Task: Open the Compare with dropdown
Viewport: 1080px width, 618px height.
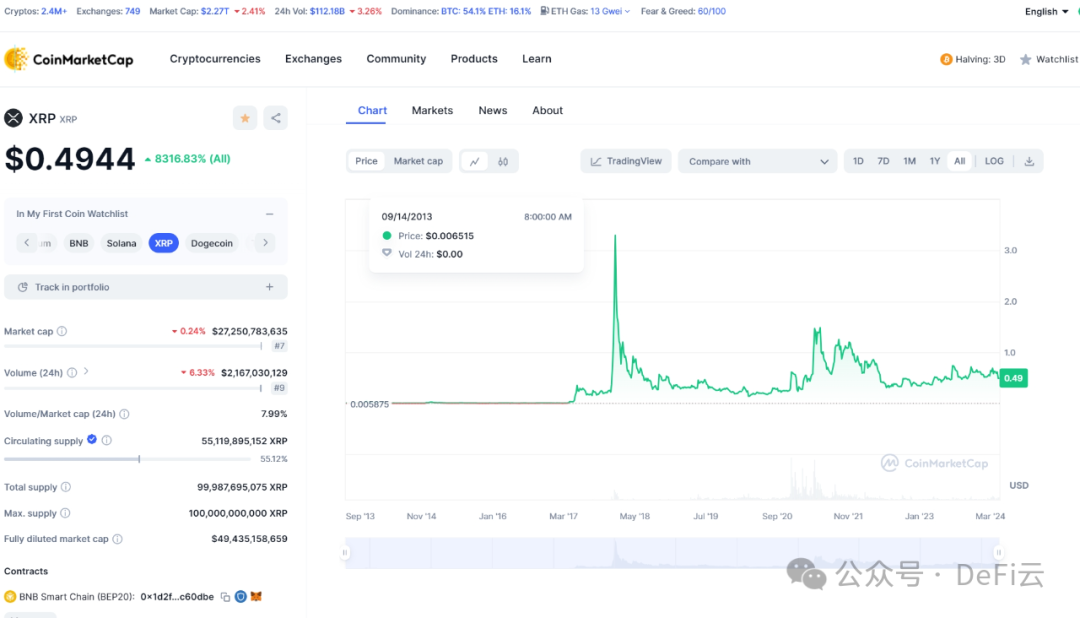Action: [x=758, y=161]
